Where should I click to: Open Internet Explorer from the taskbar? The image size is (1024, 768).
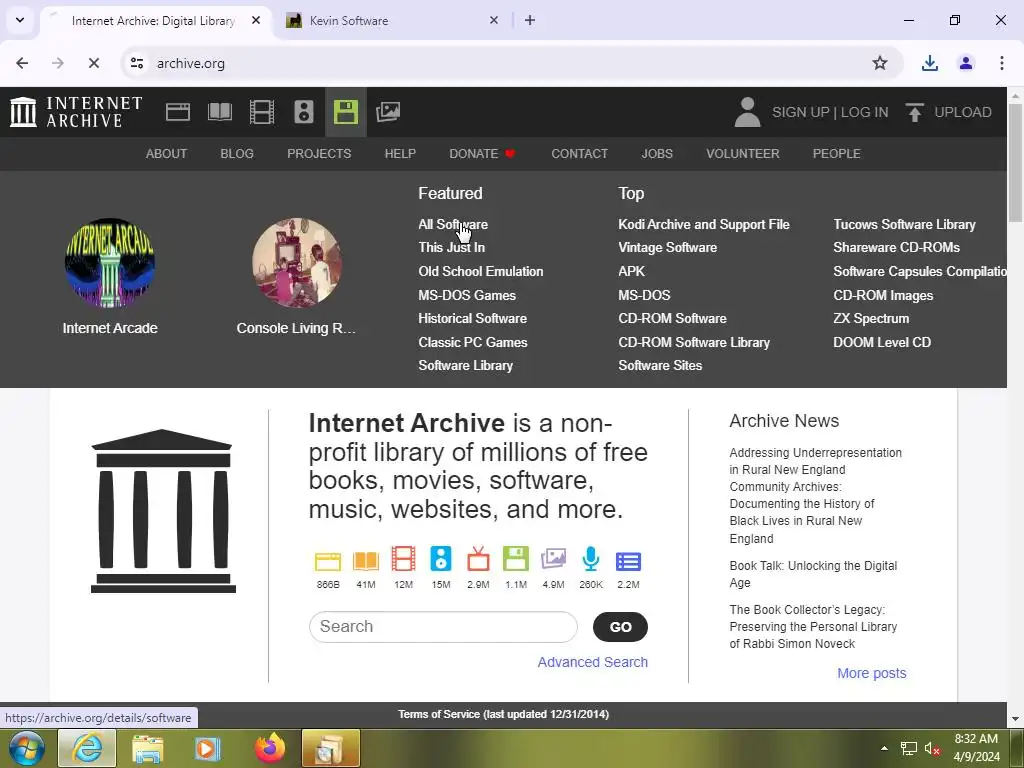tap(87, 748)
